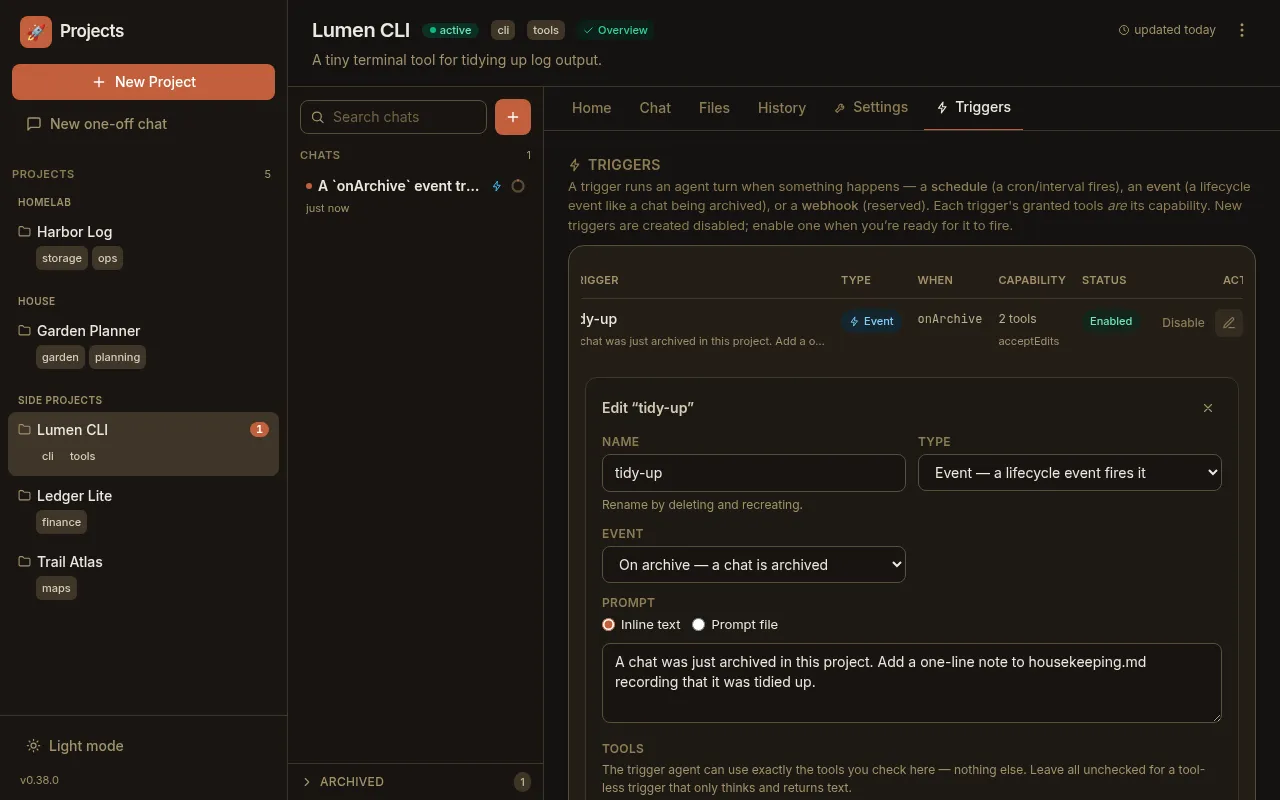Switch to the Chat tab
This screenshot has width=1280, height=800.
click(x=655, y=108)
